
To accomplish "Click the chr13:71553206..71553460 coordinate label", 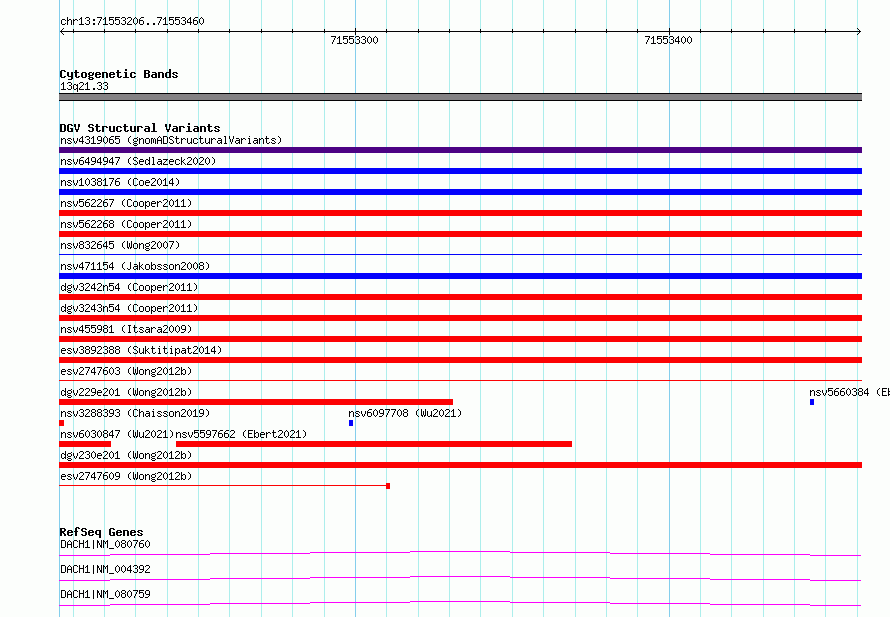I will 132,21.
